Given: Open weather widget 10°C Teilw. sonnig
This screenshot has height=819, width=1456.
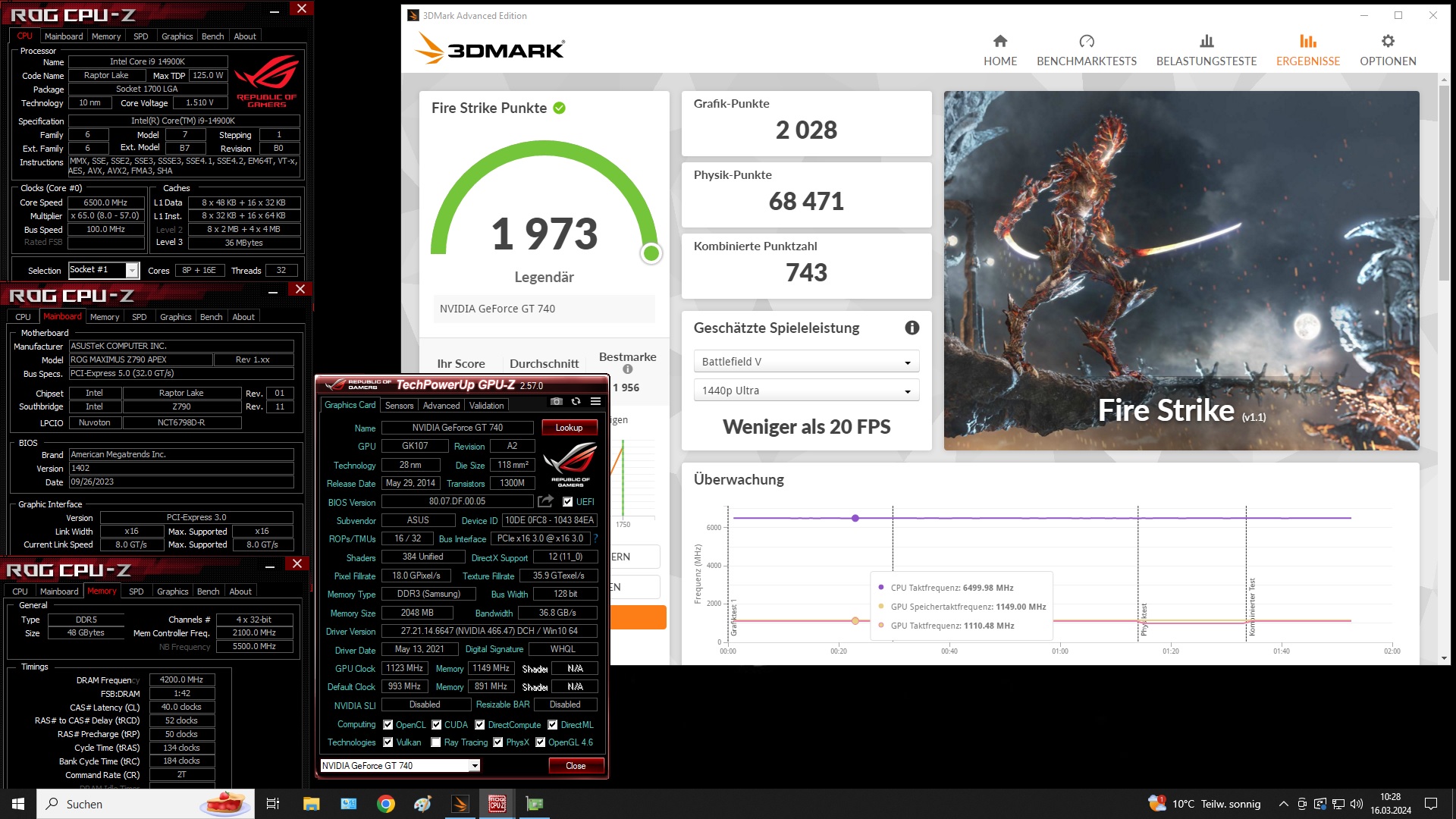Looking at the screenshot, I should (1206, 804).
